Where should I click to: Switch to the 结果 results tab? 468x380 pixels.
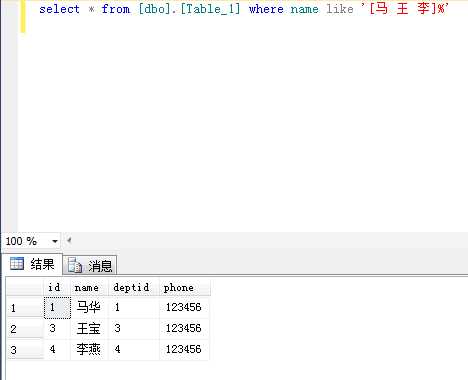click(x=32, y=264)
